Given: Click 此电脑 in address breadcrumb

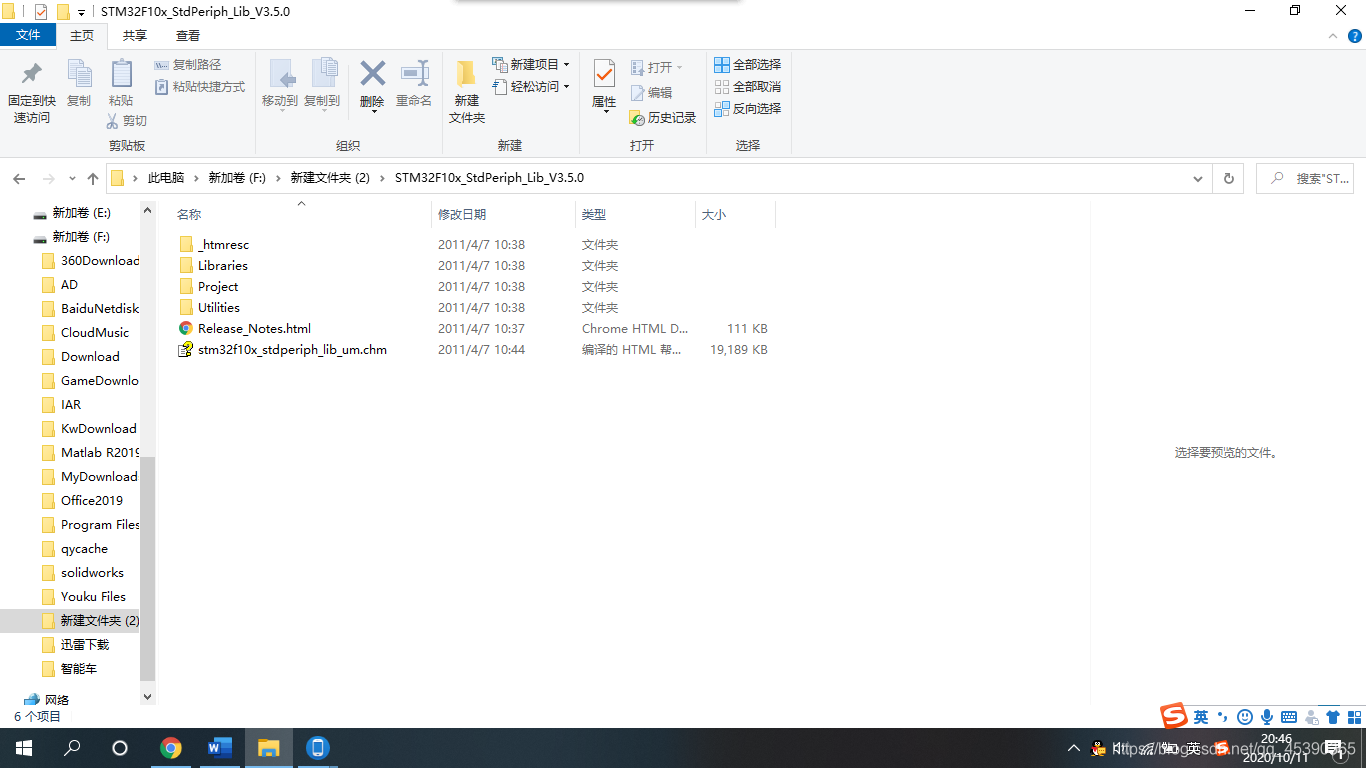Looking at the screenshot, I should [166, 178].
